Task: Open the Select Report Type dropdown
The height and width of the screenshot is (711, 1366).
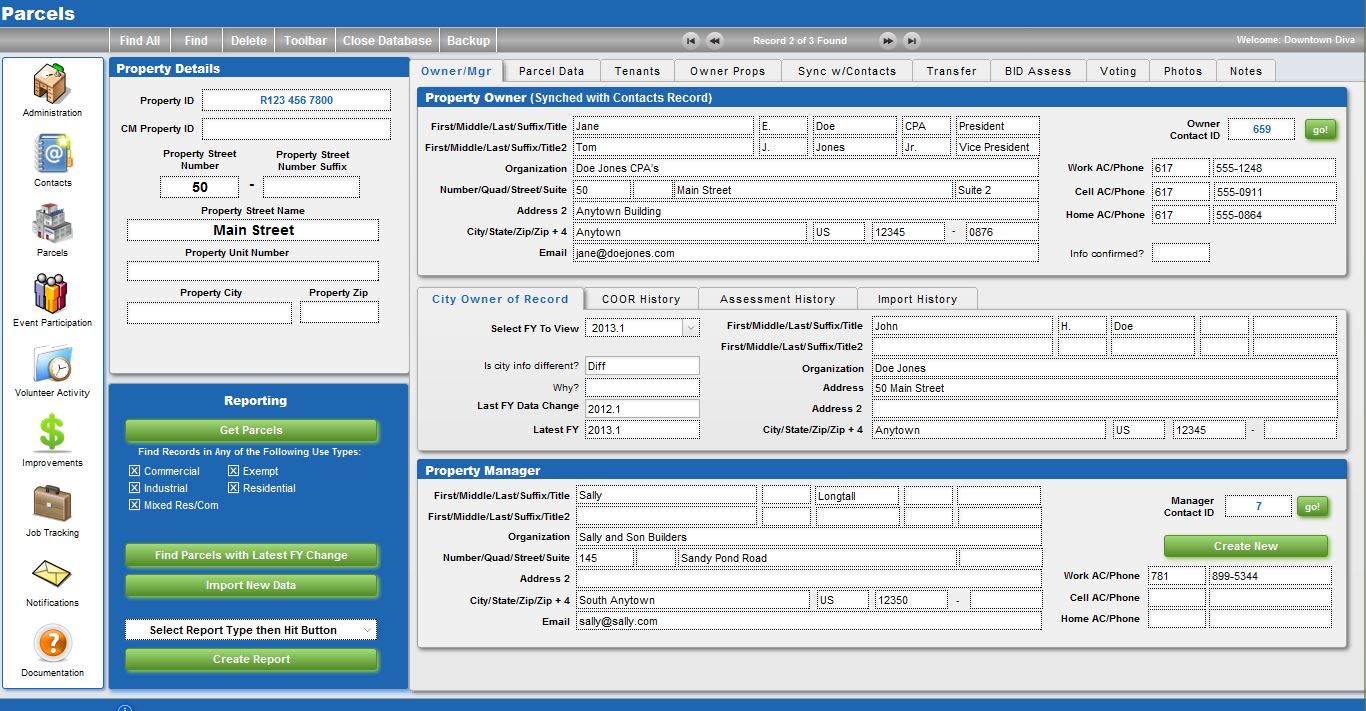Action: pos(251,630)
